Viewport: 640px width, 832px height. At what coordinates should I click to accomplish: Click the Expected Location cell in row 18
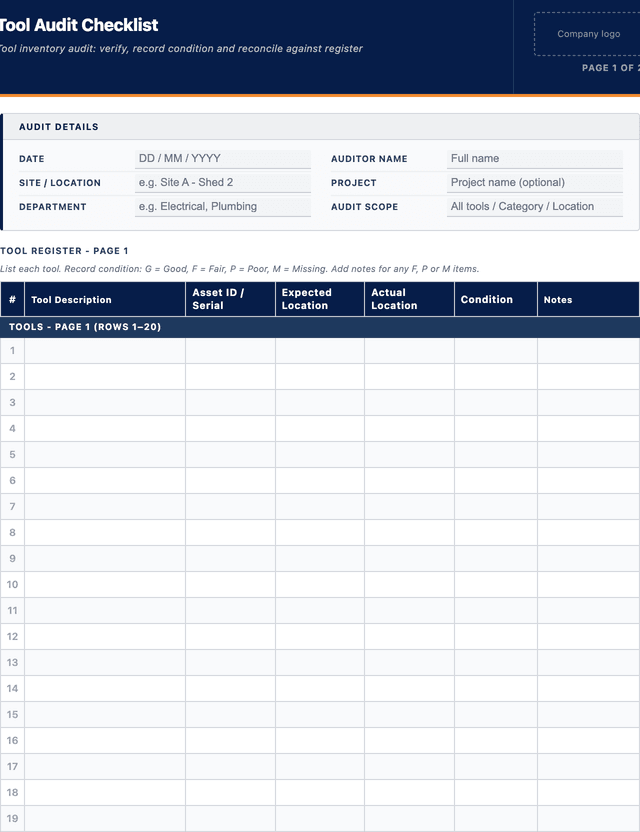tap(320, 793)
